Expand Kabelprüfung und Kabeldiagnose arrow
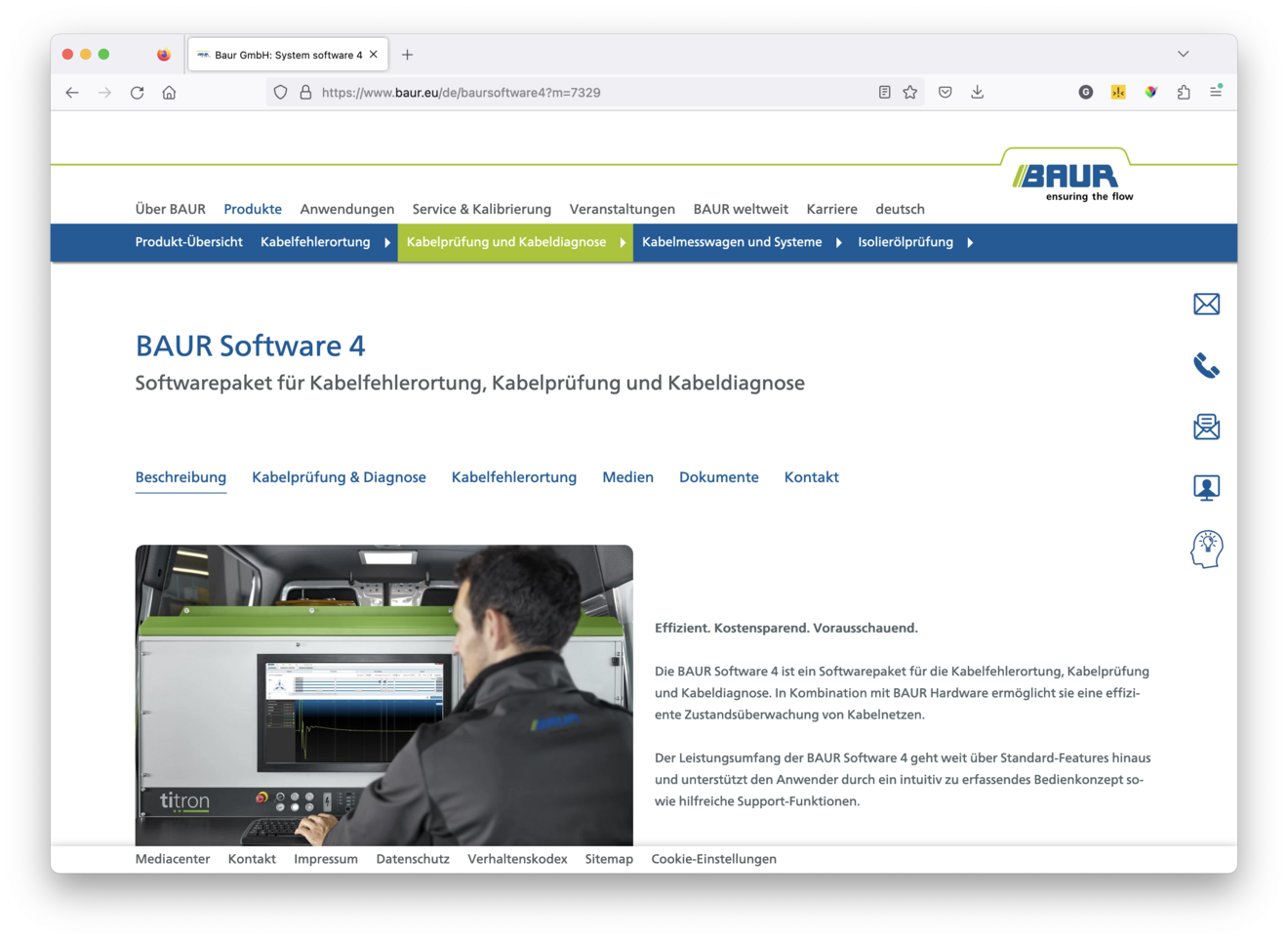Image resolution: width=1288 pixels, height=940 pixels. (x=623, y=243)
